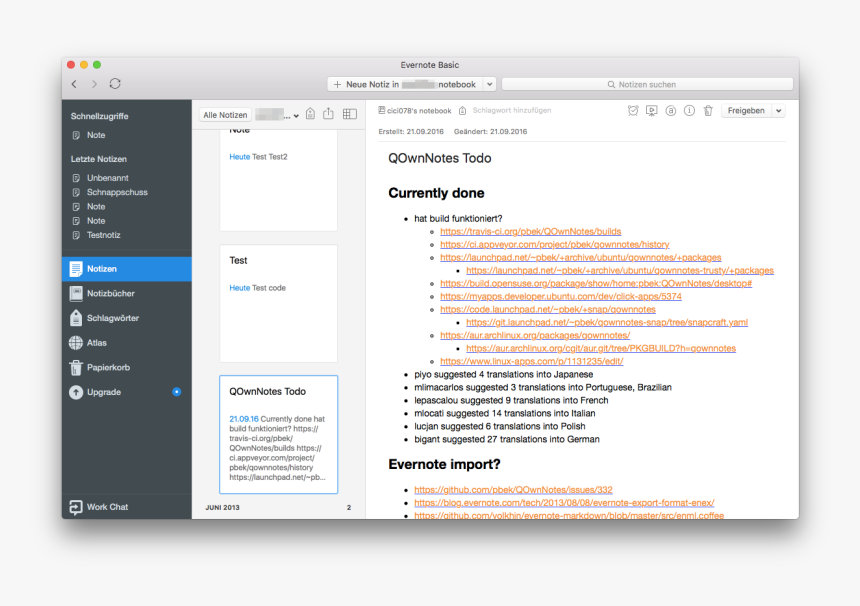Set a reminder with the alarm clock icon
Viewport: 860px width, 606px height.
click(633, 111)
